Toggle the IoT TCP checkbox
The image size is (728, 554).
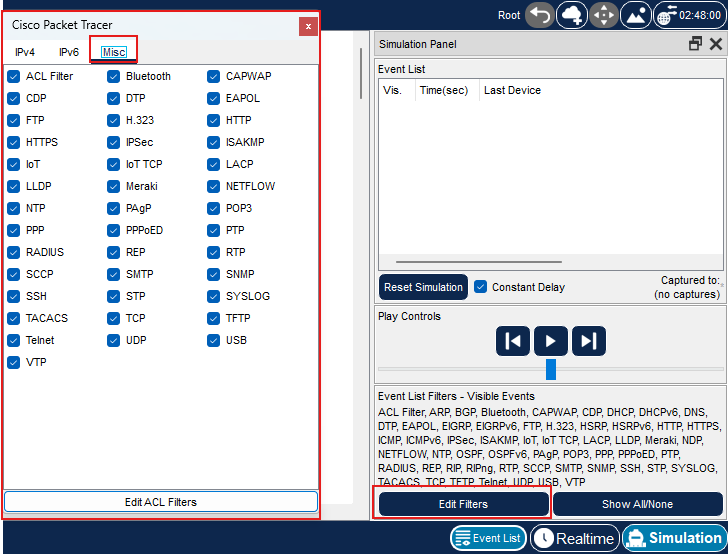point(113,164)
